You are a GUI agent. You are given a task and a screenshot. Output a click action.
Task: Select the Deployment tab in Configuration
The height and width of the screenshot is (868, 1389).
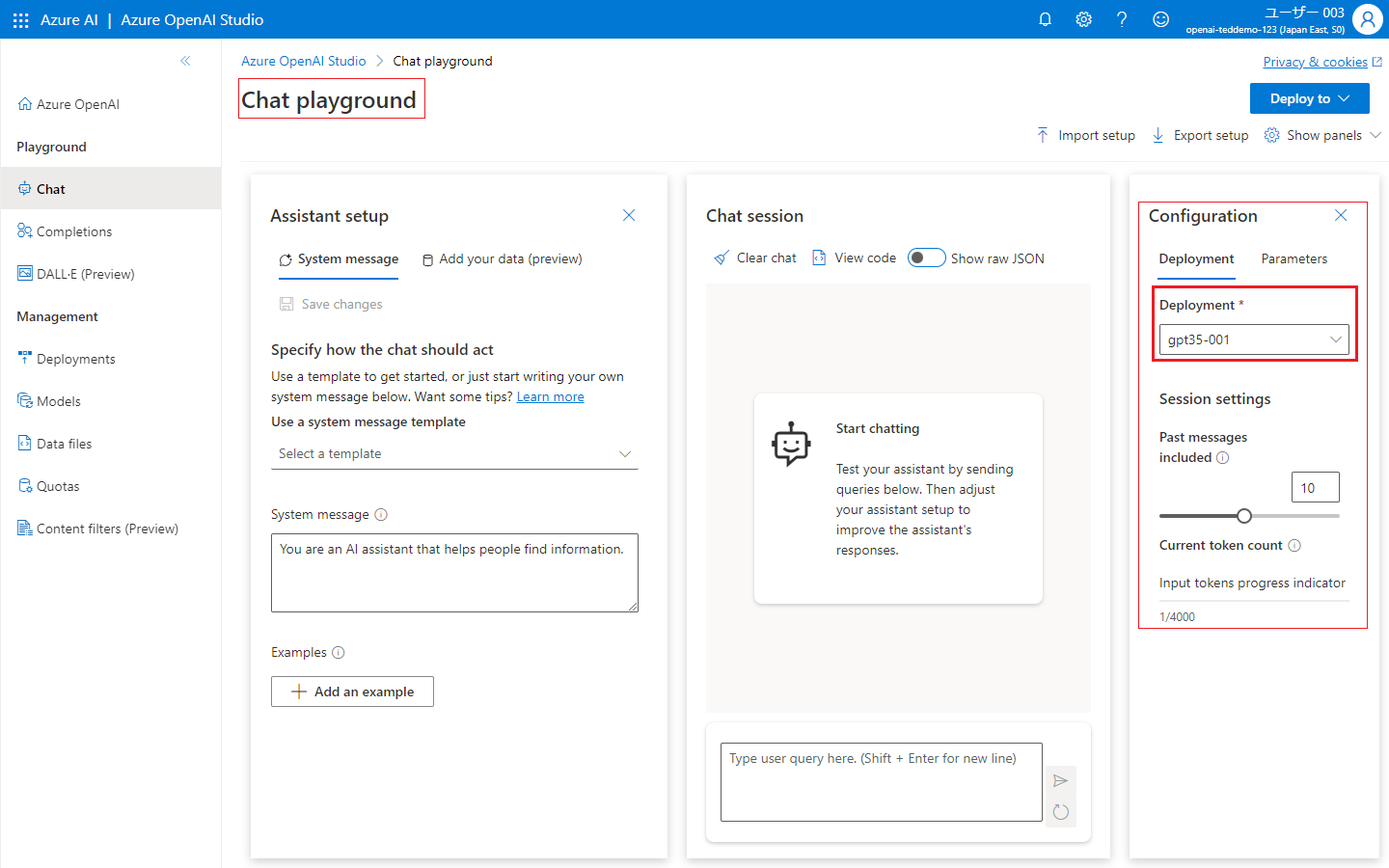(1196, 258)
